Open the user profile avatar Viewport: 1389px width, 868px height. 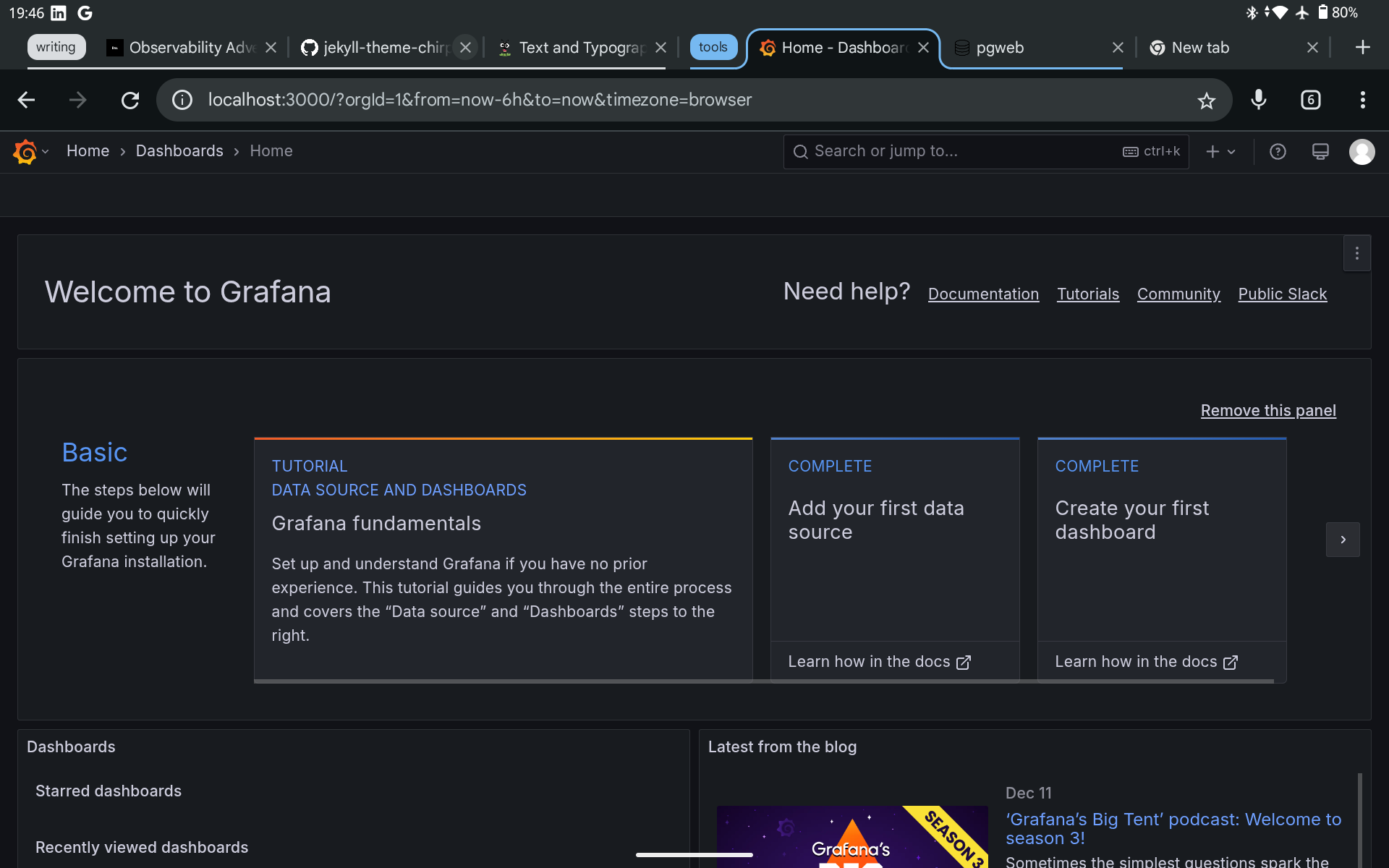[1362, 152]
